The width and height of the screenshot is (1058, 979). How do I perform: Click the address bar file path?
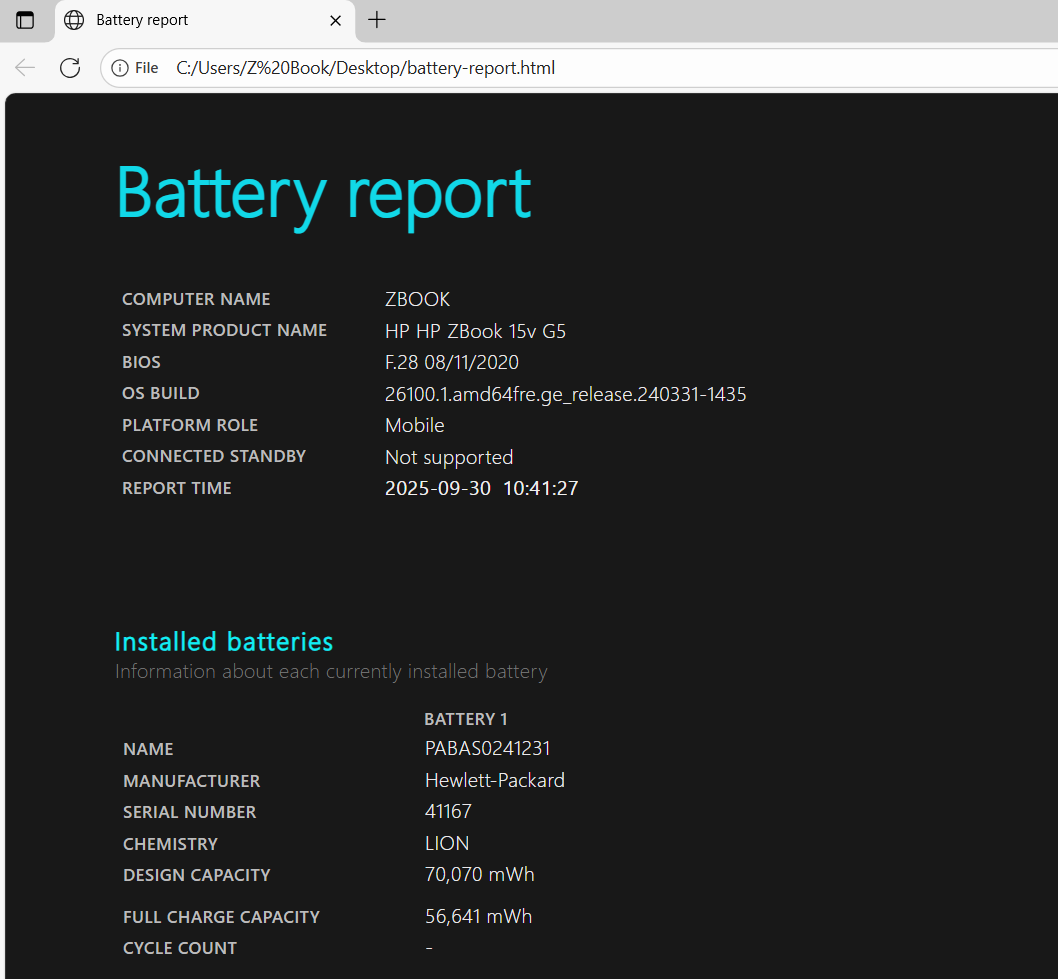365,68
